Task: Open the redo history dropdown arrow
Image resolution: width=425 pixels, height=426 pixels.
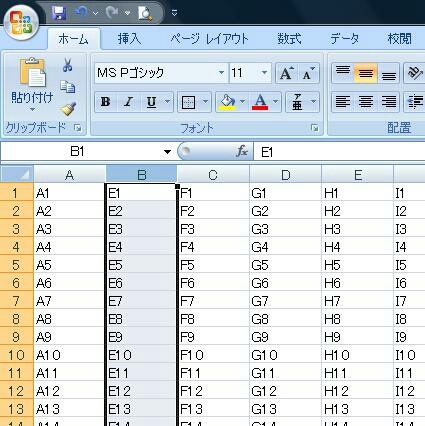Action: (x=127, y=13)
